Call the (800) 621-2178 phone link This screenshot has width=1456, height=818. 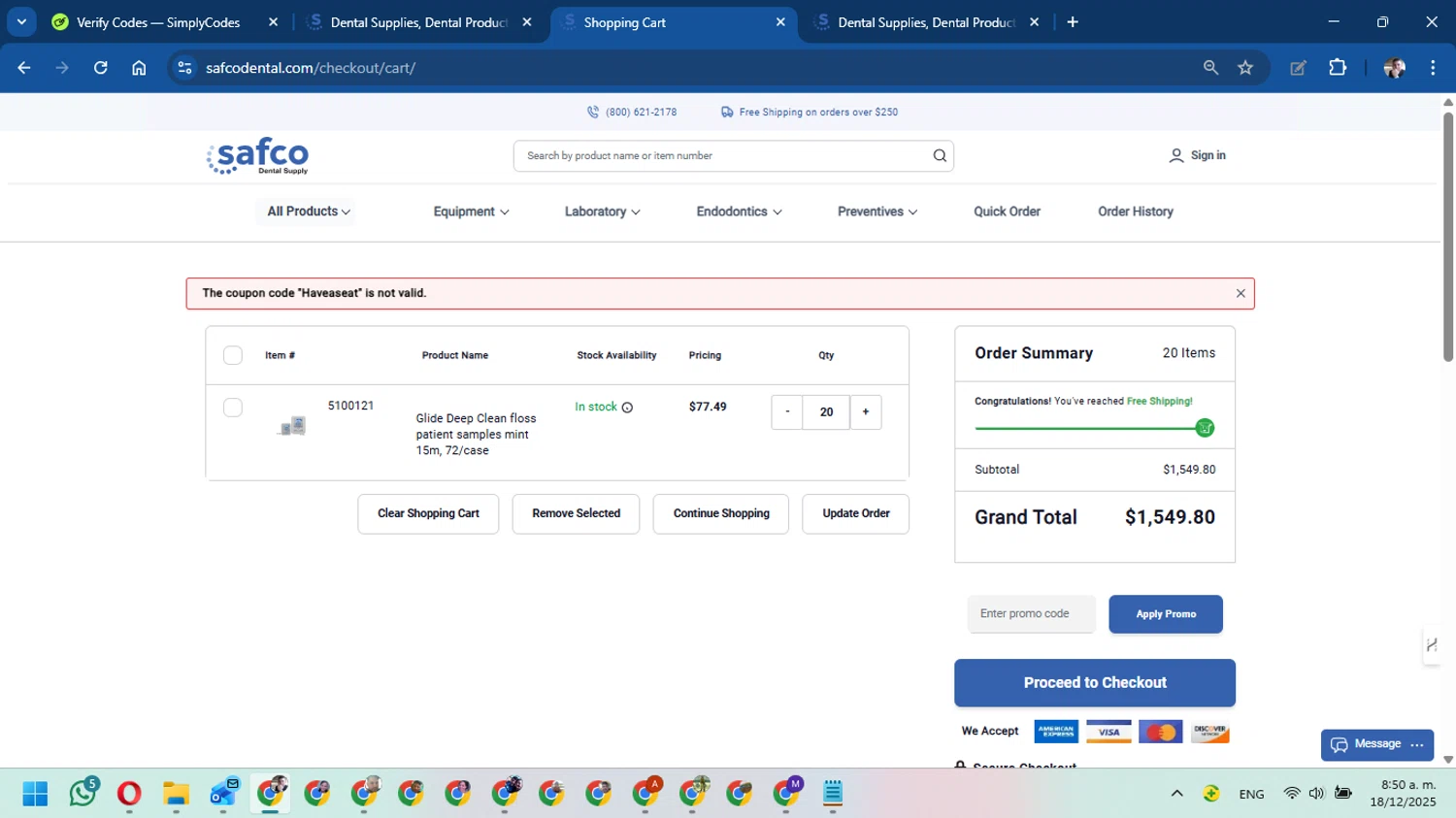[632, 112]
